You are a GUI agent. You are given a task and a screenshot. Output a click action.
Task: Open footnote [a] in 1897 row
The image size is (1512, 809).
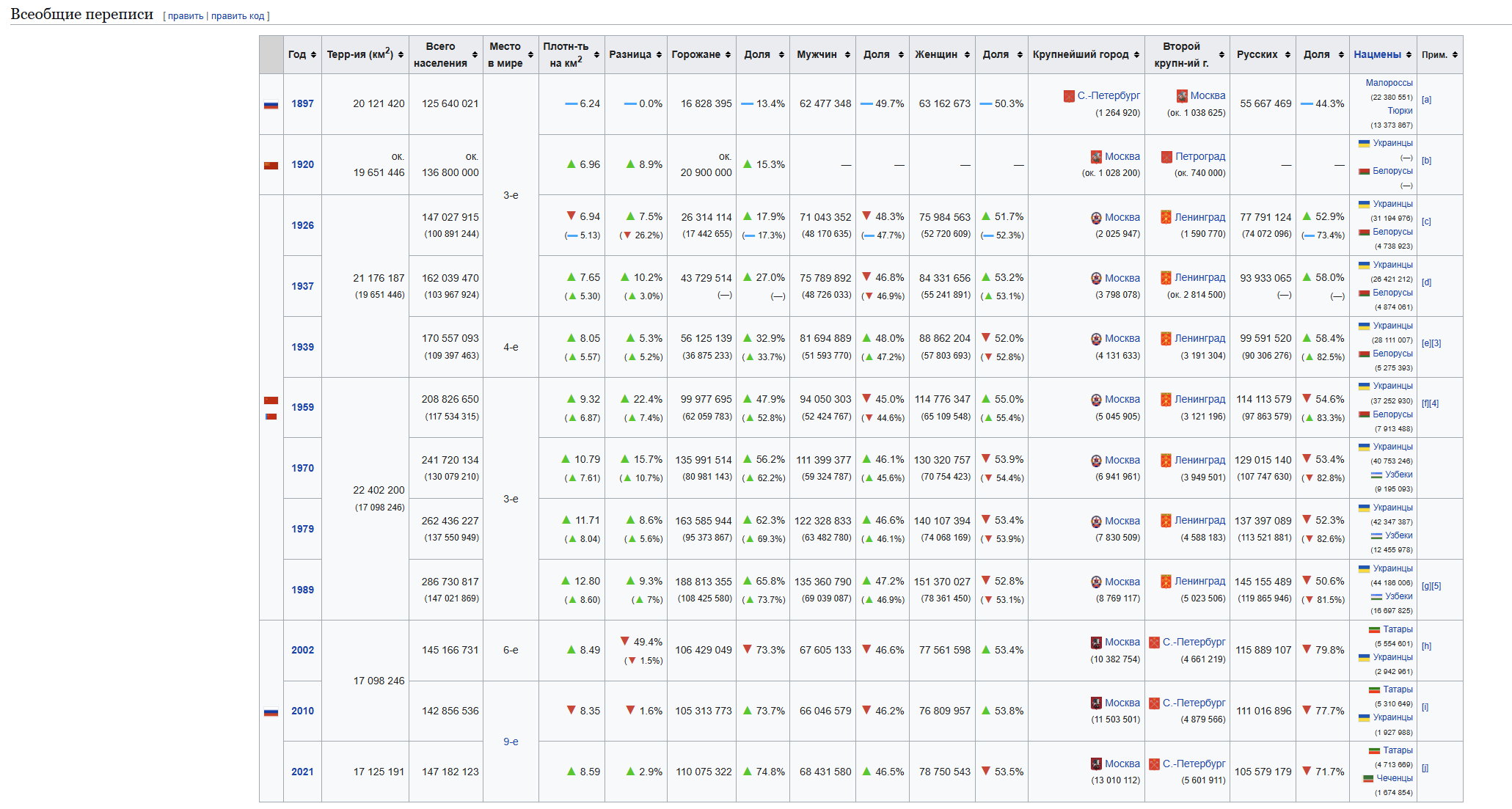[x=1426, y=100]
